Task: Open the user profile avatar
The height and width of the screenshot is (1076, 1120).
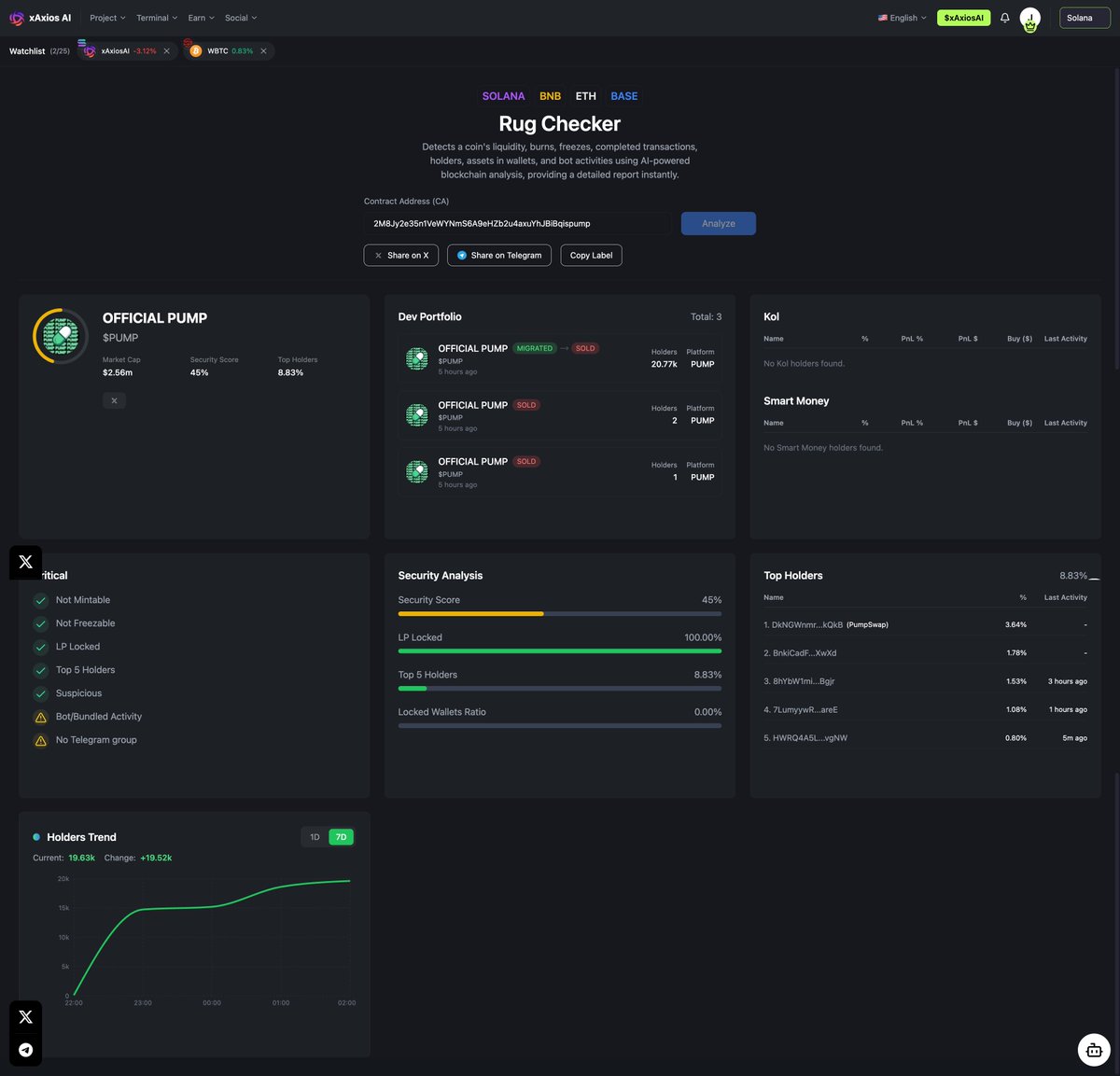Action: tap(1030, 19)
